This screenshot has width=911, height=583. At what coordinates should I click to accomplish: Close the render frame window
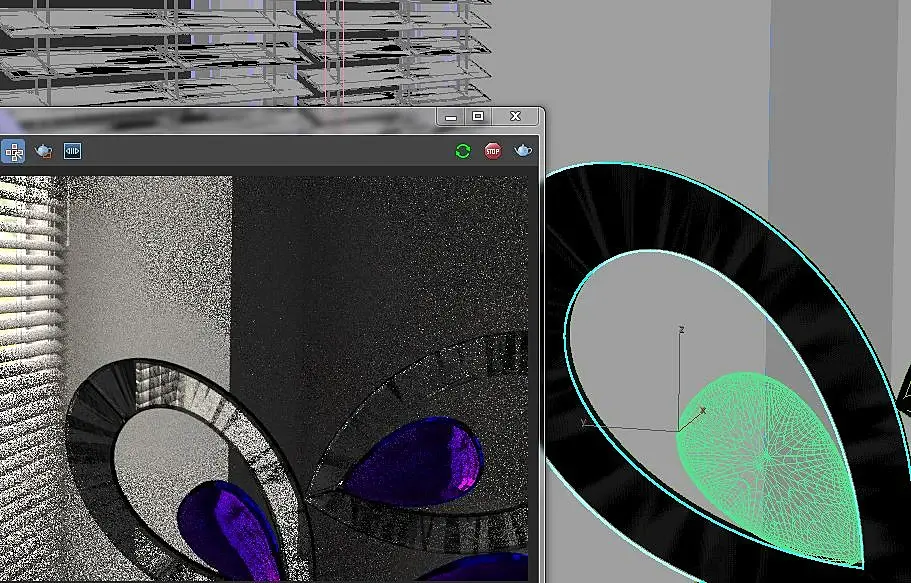pos(515,116)
